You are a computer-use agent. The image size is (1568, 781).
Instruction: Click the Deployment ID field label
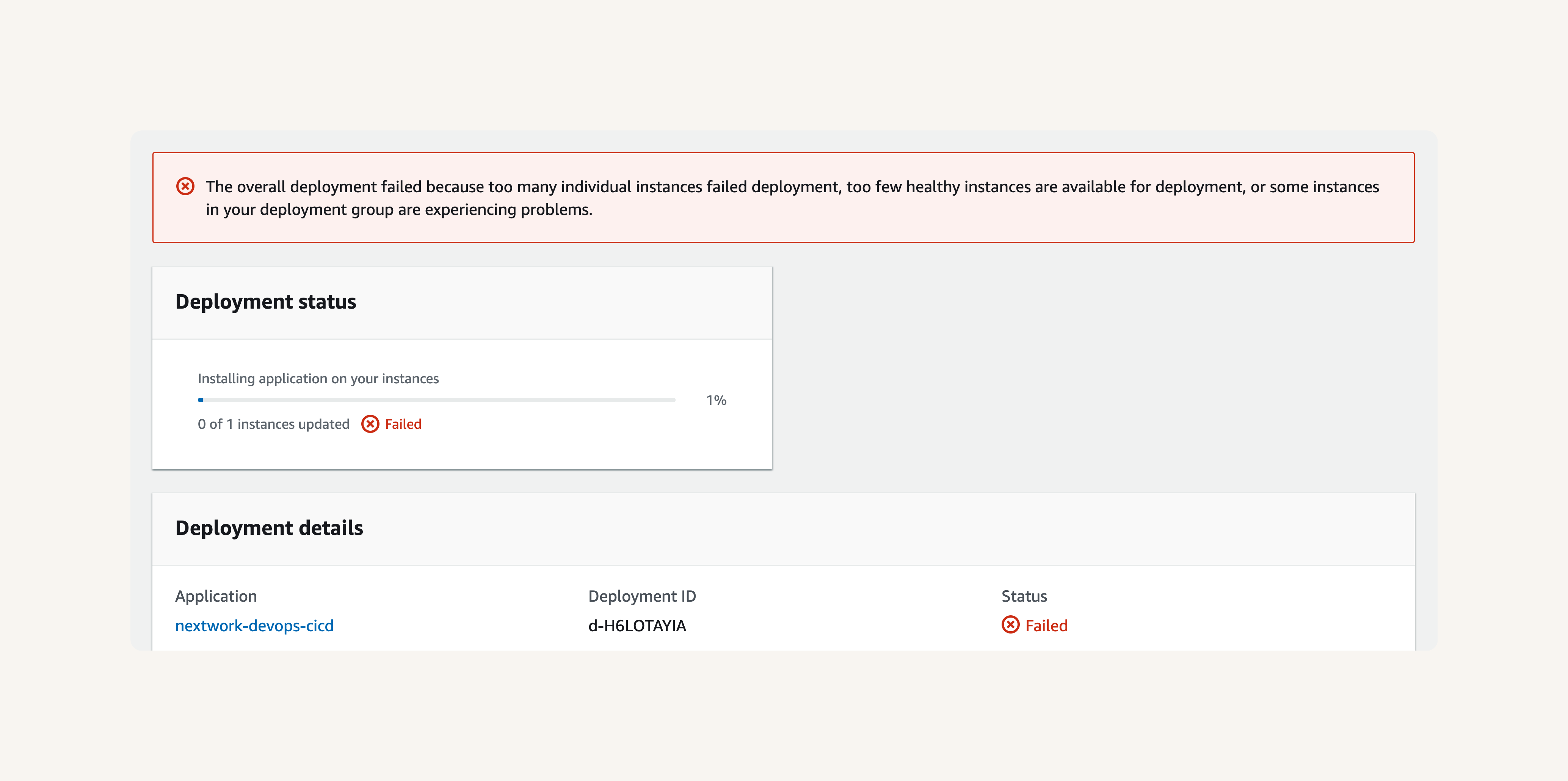[x=642, y=596]
